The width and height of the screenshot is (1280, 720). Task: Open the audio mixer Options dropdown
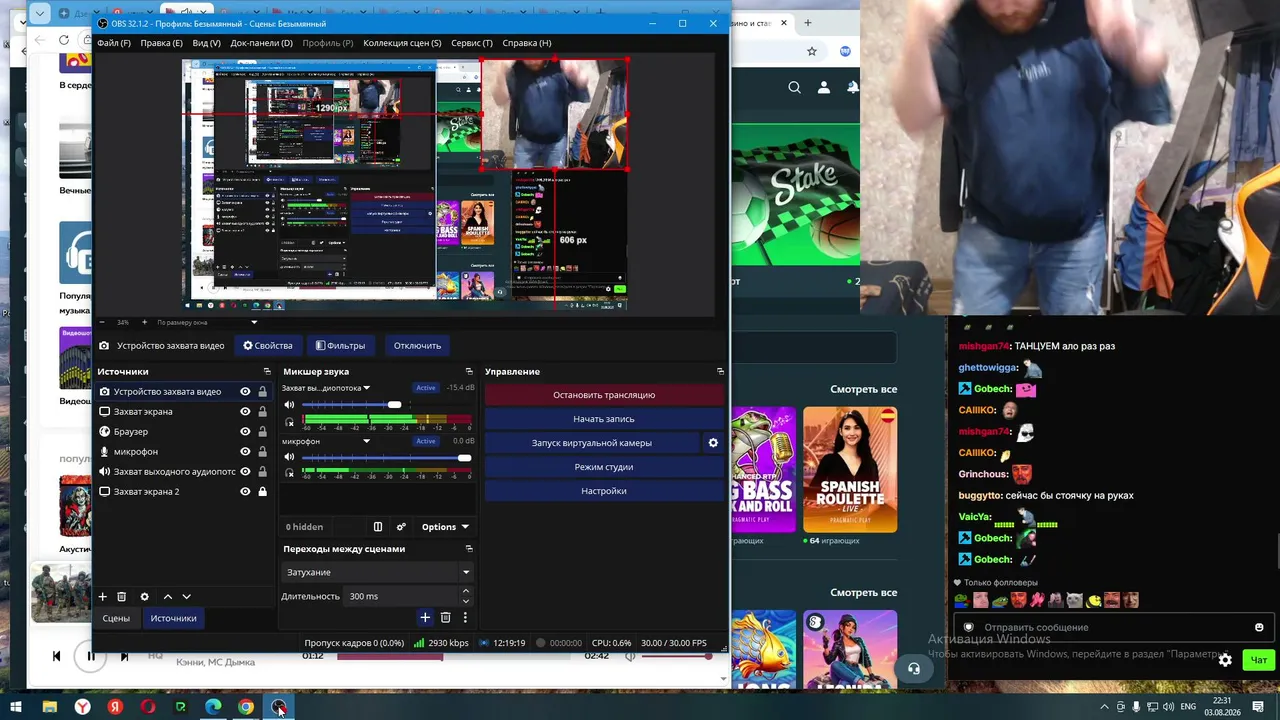point(445,527)
